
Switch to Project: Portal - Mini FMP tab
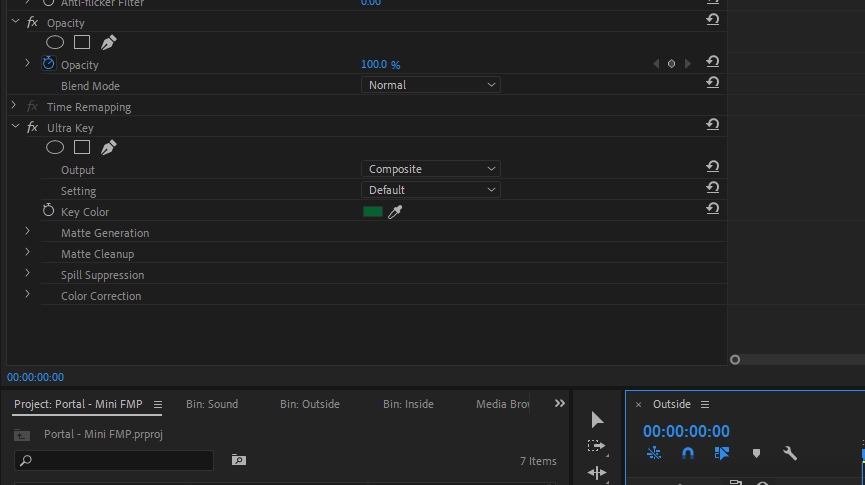tap(78, 404)
